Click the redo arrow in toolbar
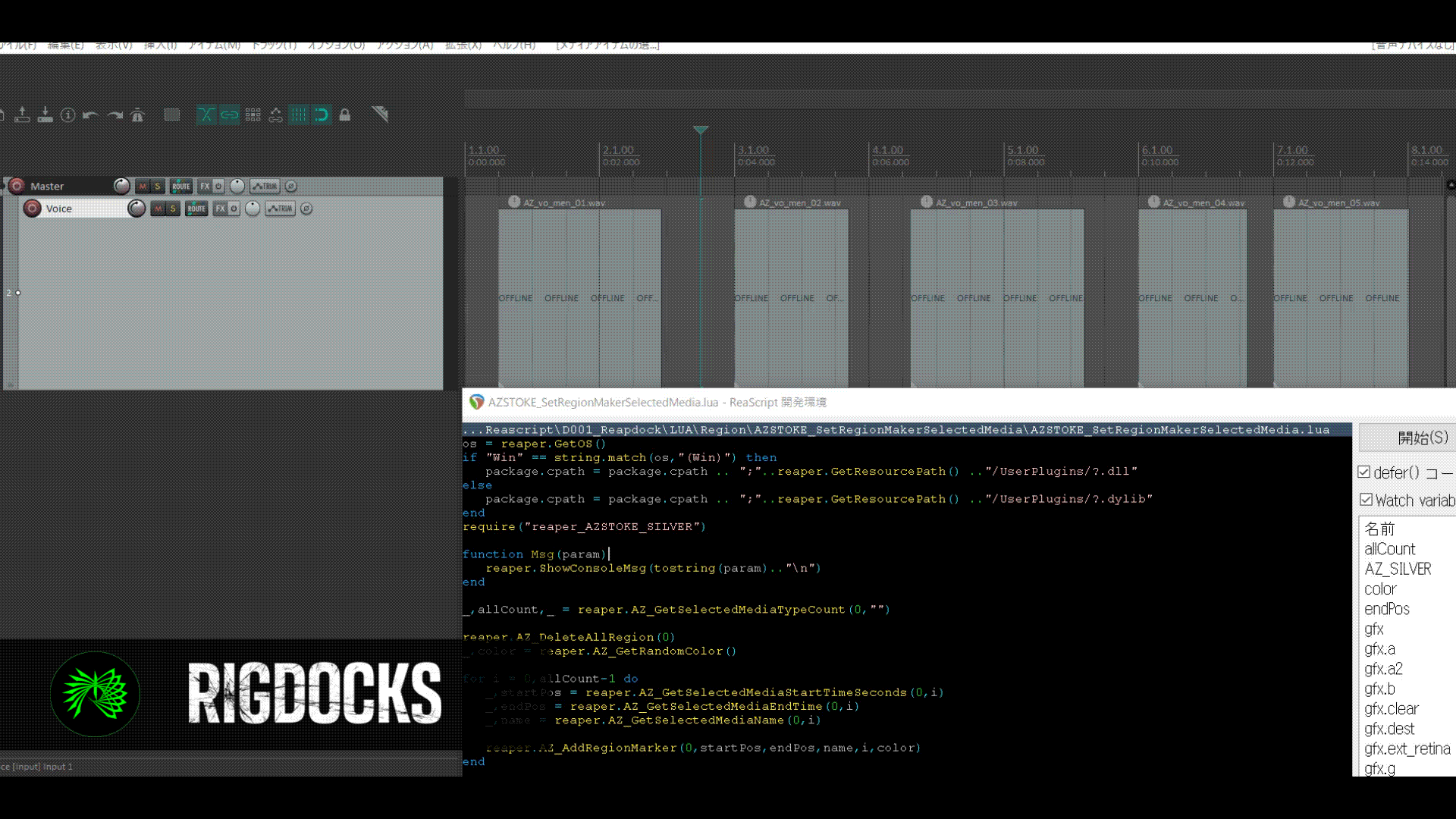1456x819 pixels. click(115, 115)
